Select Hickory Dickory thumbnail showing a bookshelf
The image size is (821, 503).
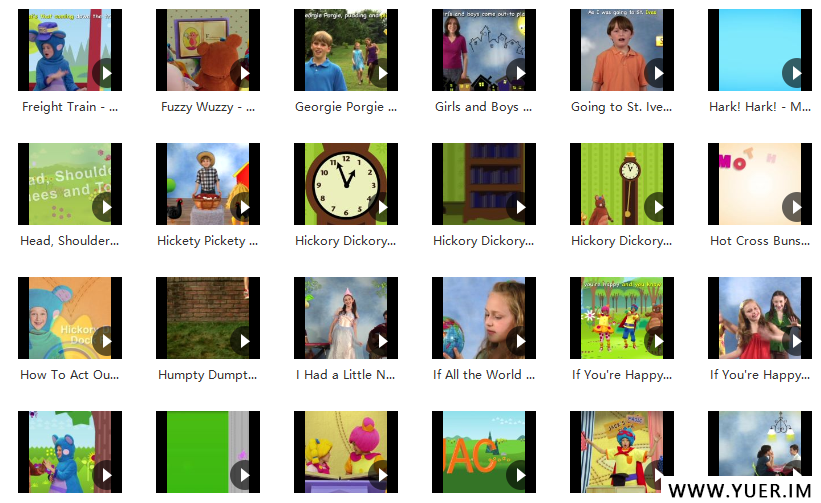click(x=476, y=184)
